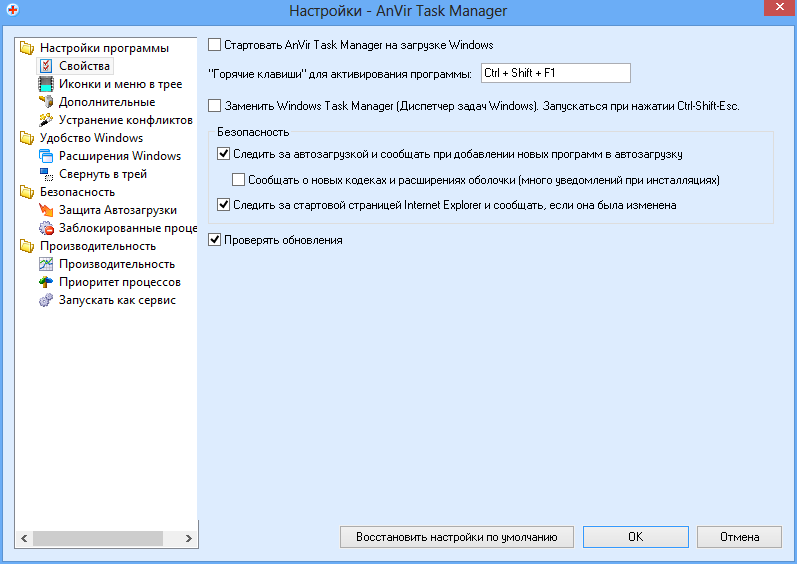Click the AnVir red cross title bar icon

tap(13, 10)
